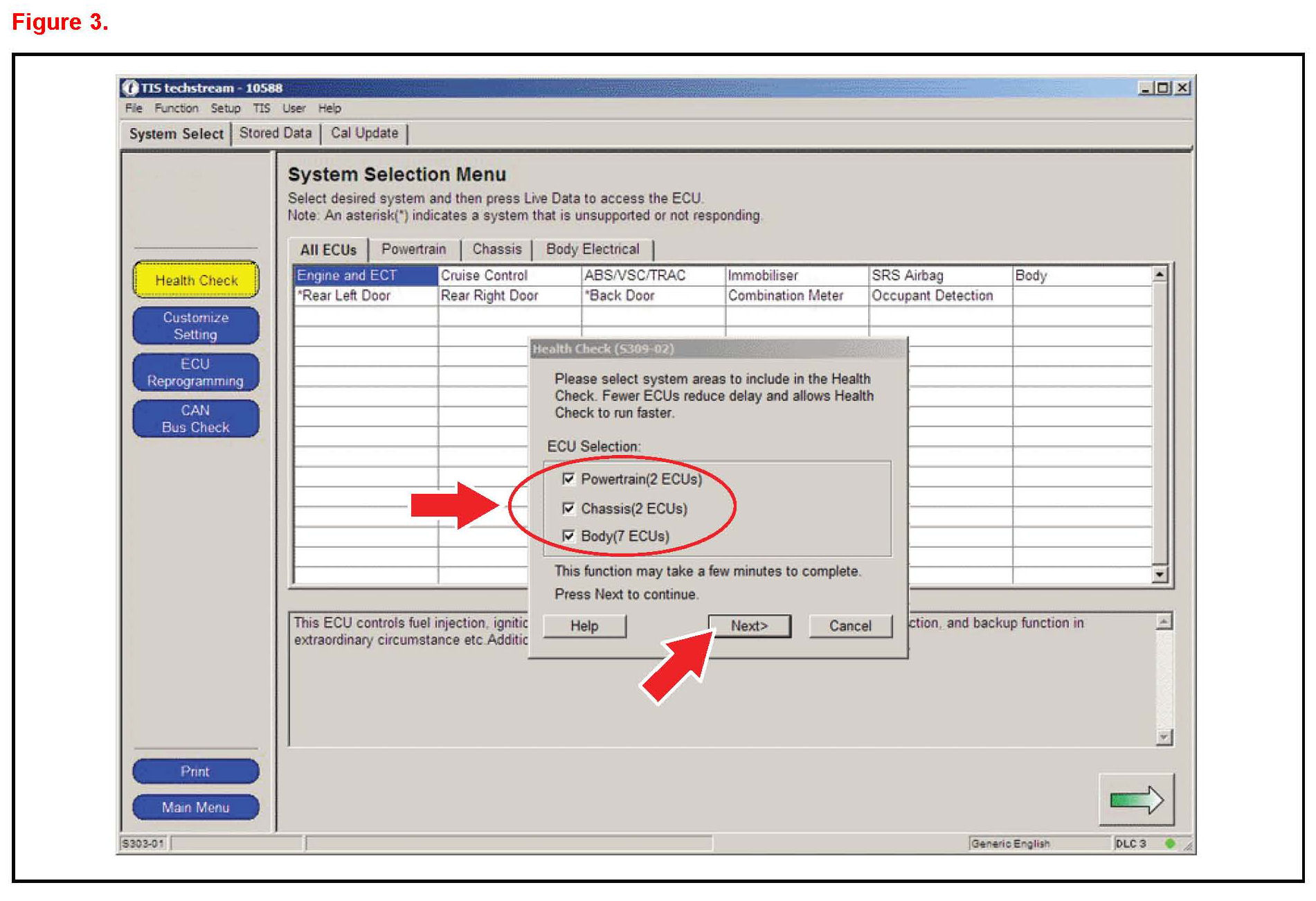Image resolution: width=1316 pixels, height=901 pixels.
Task: Click the TIS techstream icon in the title bar
Action: [130, 88]
